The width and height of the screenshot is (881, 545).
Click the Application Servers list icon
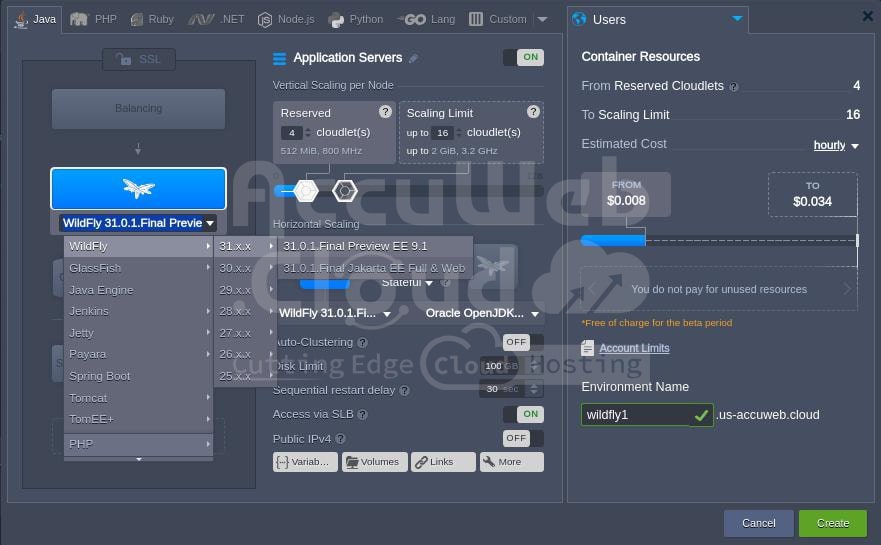pyautogui.click(x=279, y=58)
